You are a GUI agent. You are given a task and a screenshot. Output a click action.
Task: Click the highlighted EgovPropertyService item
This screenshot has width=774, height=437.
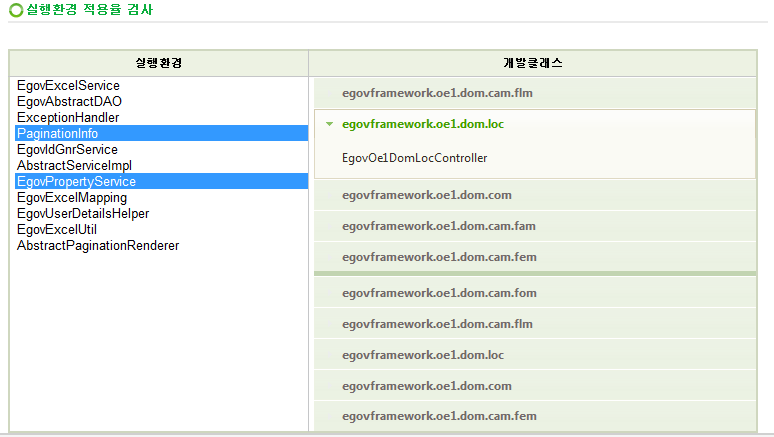pos(76,182)
